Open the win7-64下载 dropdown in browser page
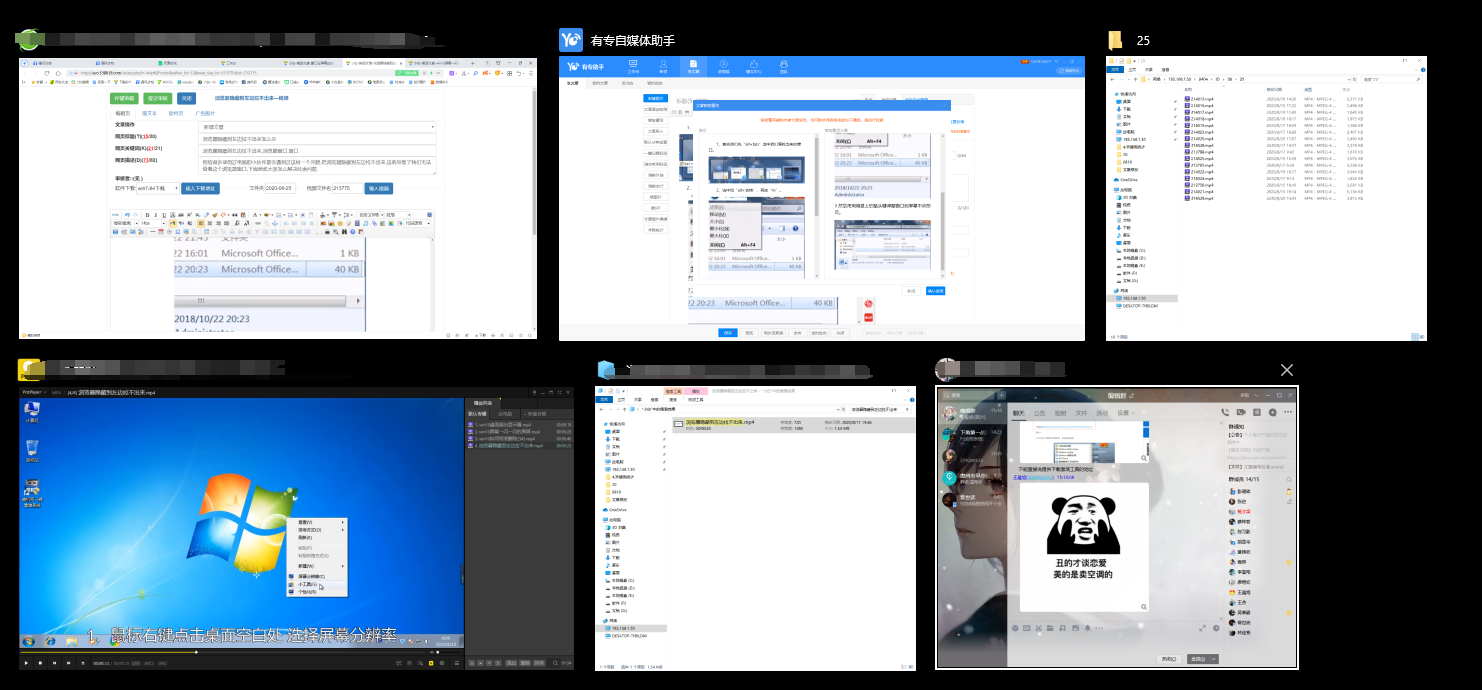 [x=157, y=188]
